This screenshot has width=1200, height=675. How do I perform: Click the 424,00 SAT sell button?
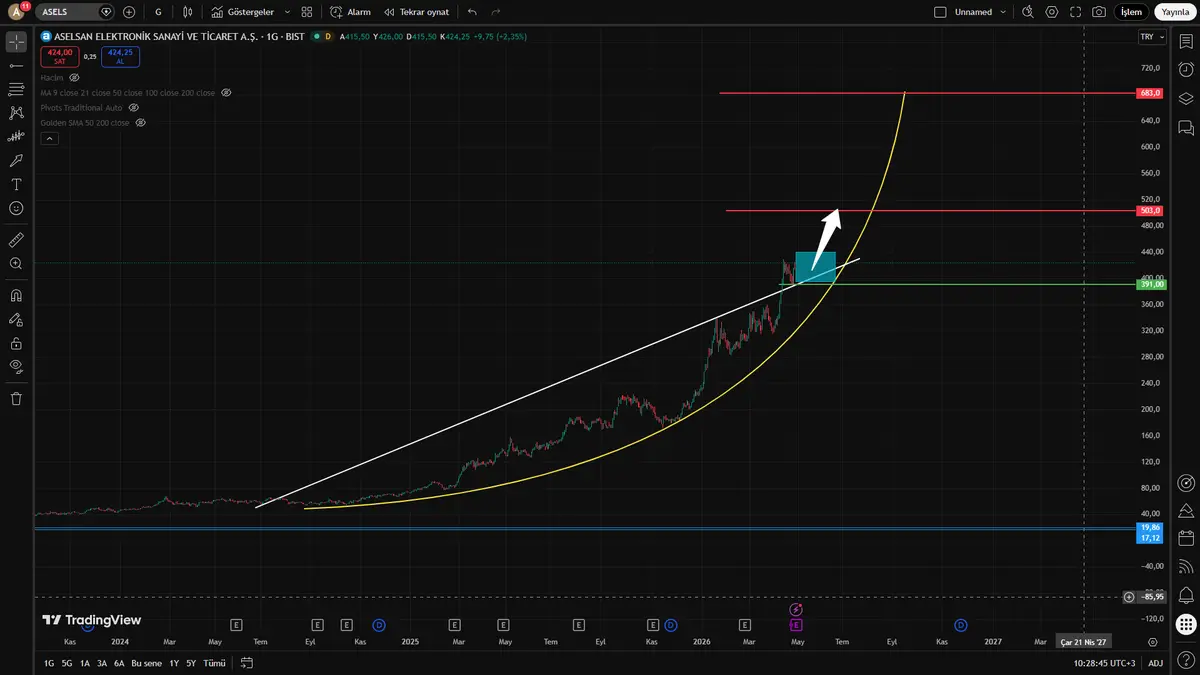[60, 56]
